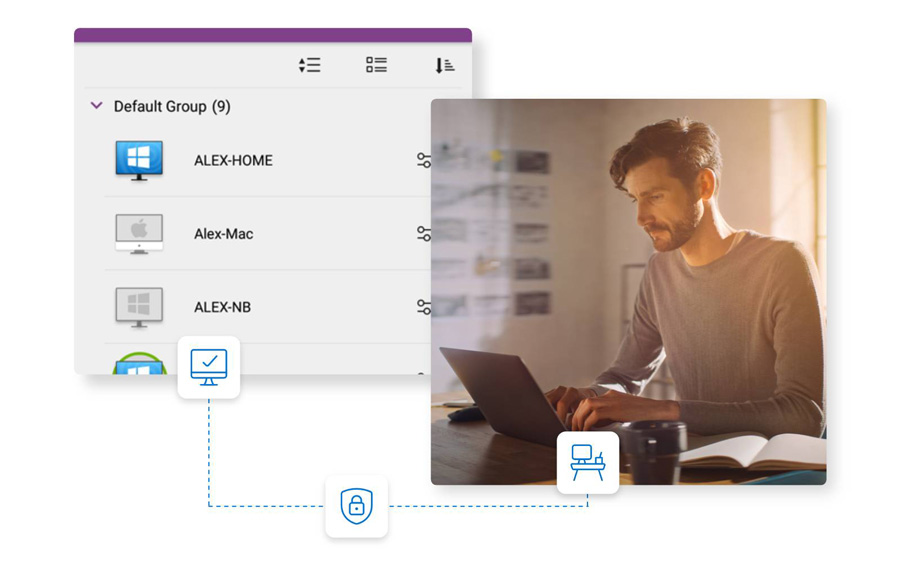This screenshot has height=565, width=900.
Task: Select the Alex-Mac computer name
Action: coord(223,234)
